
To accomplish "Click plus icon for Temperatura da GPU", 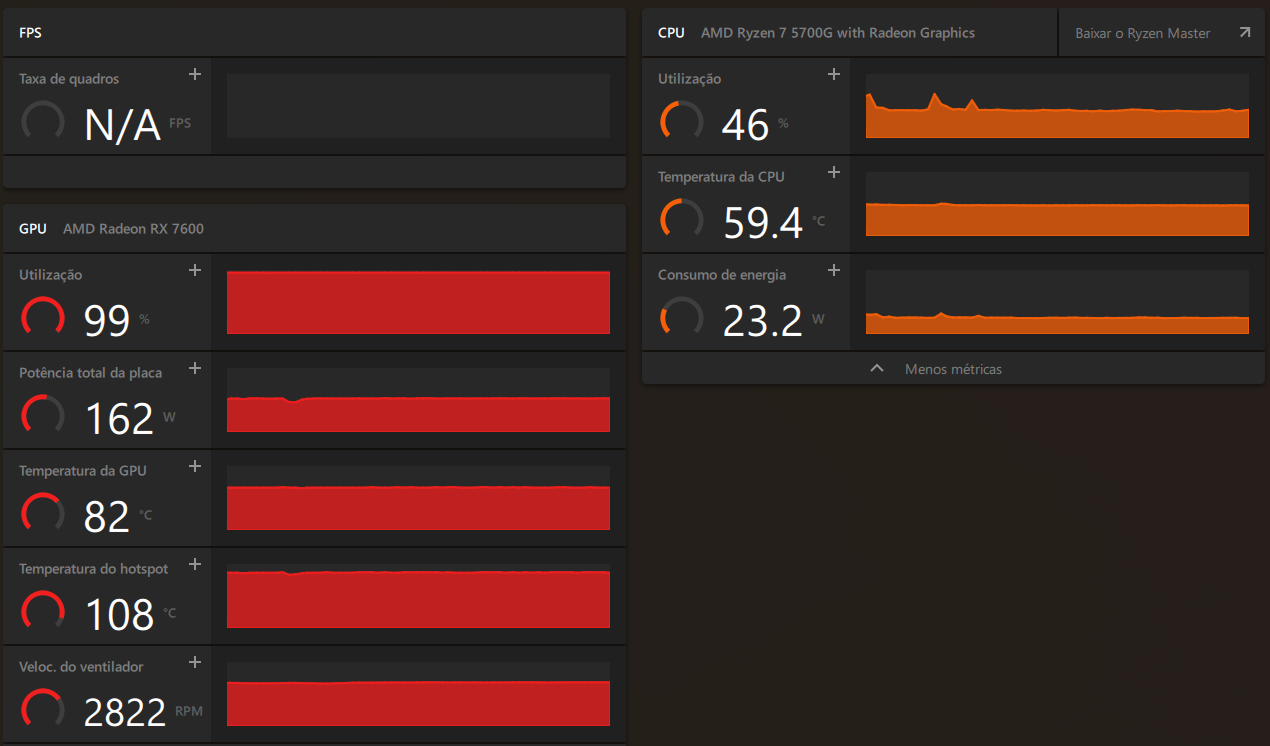I will [195, 466].
